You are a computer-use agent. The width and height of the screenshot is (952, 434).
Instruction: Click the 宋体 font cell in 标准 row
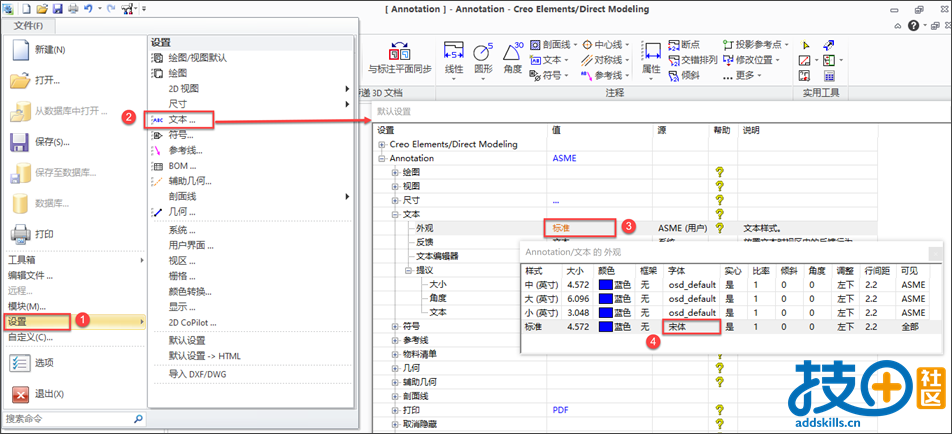tap(692, 327)
